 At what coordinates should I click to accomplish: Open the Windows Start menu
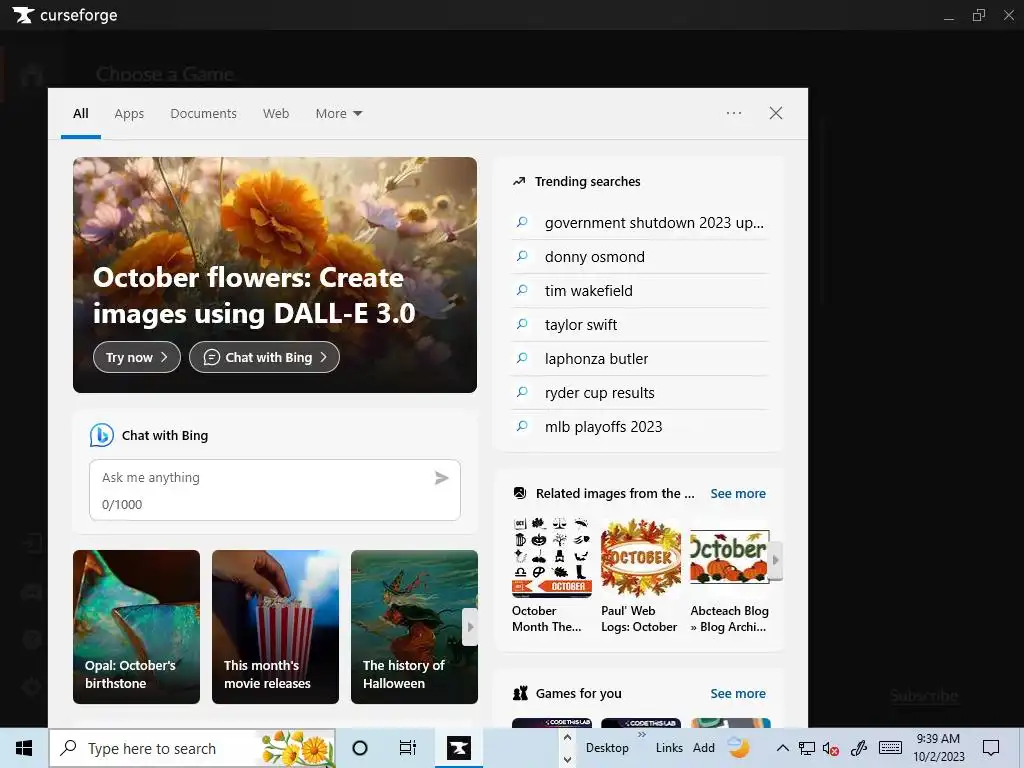point(24,748)
